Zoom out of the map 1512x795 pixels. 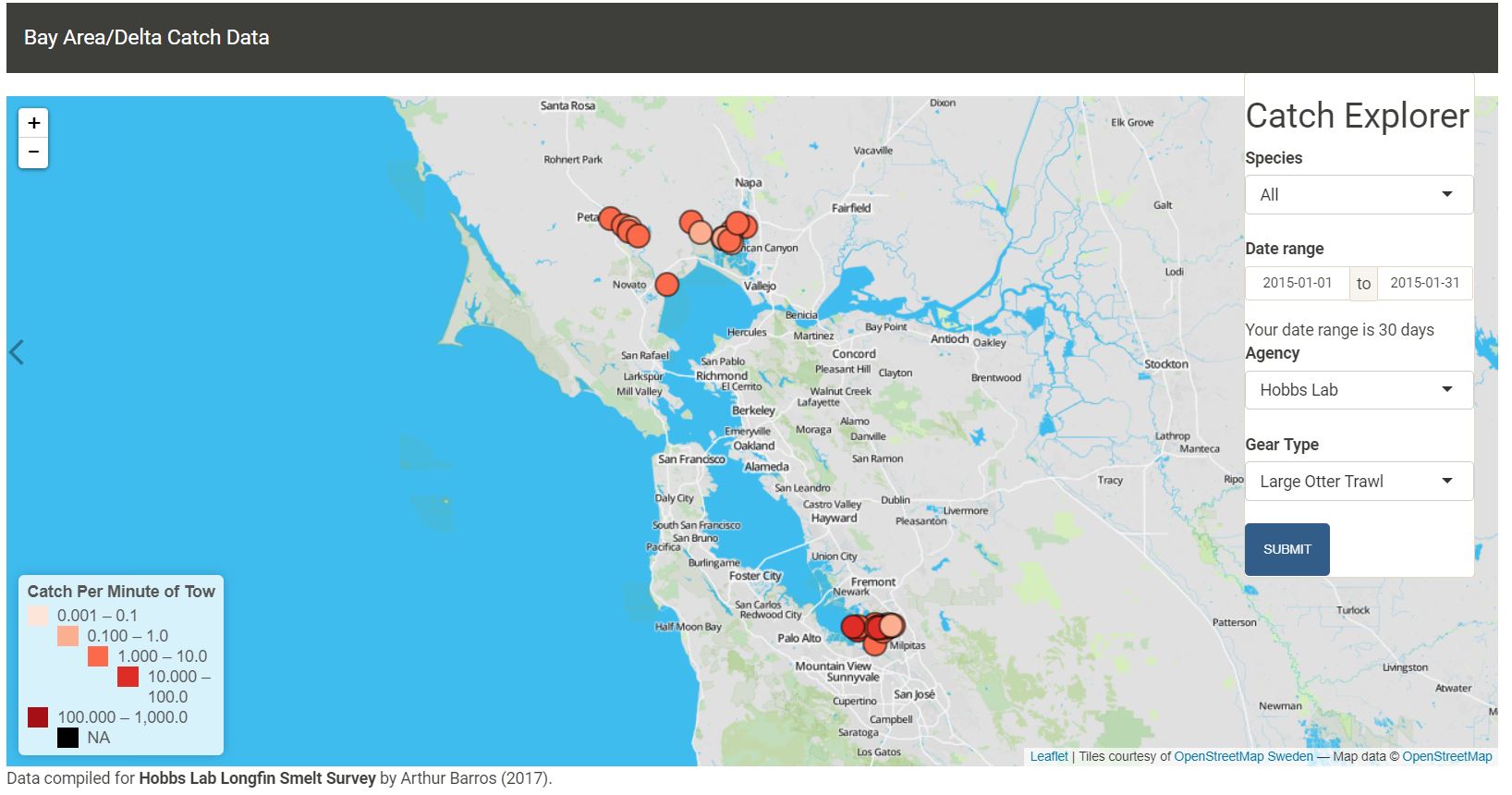[x=34, y=153]
